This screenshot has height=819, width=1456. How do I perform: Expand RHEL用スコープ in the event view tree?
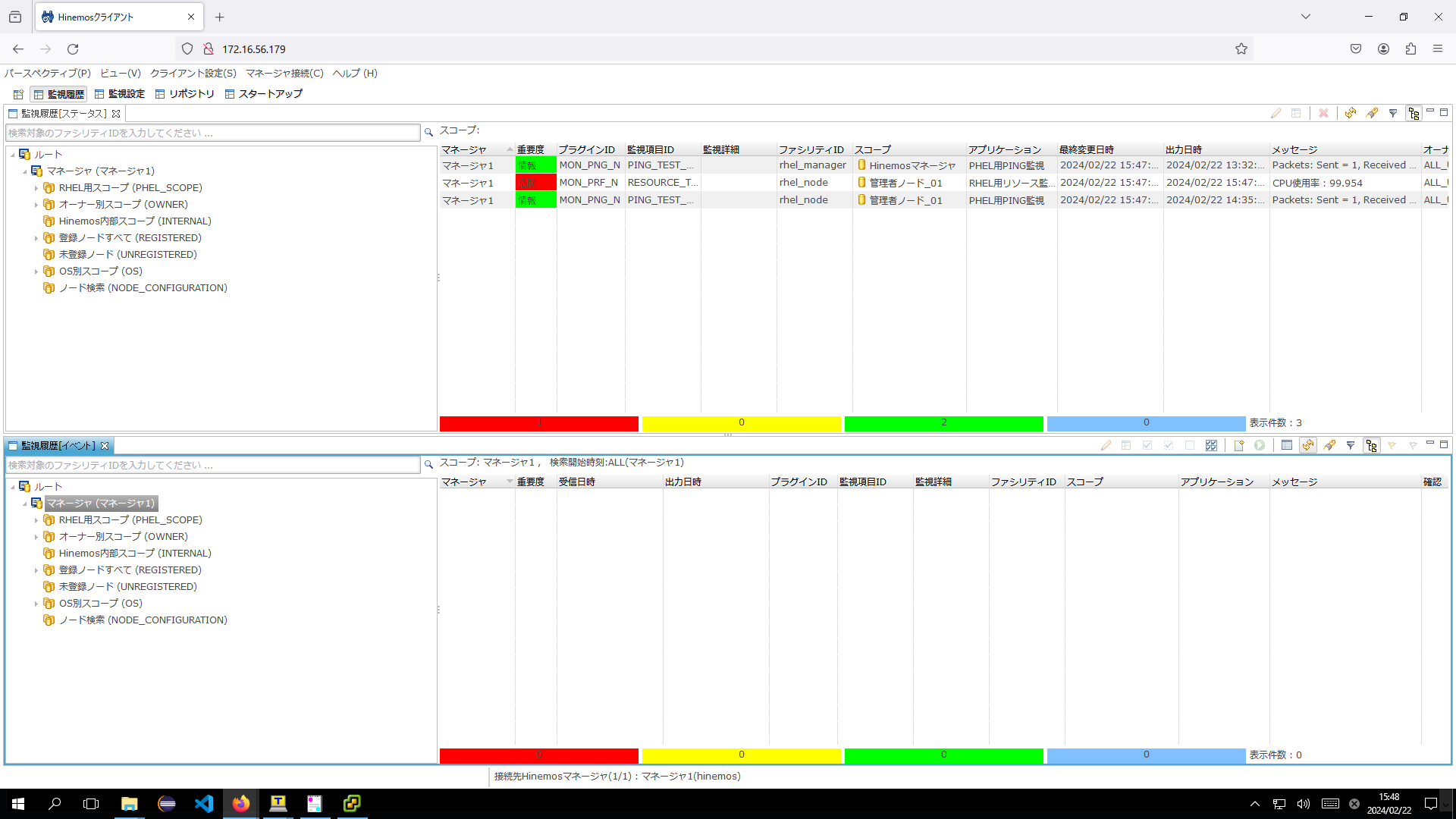click(x=36, y=520)
